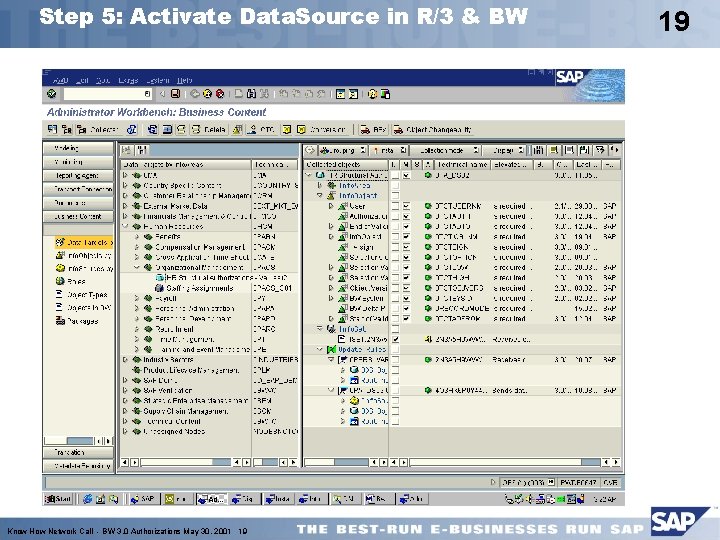The height and width of the screenshot is (540, 720).
Task: Open the Transport Connection section
Action: point(78,189)
